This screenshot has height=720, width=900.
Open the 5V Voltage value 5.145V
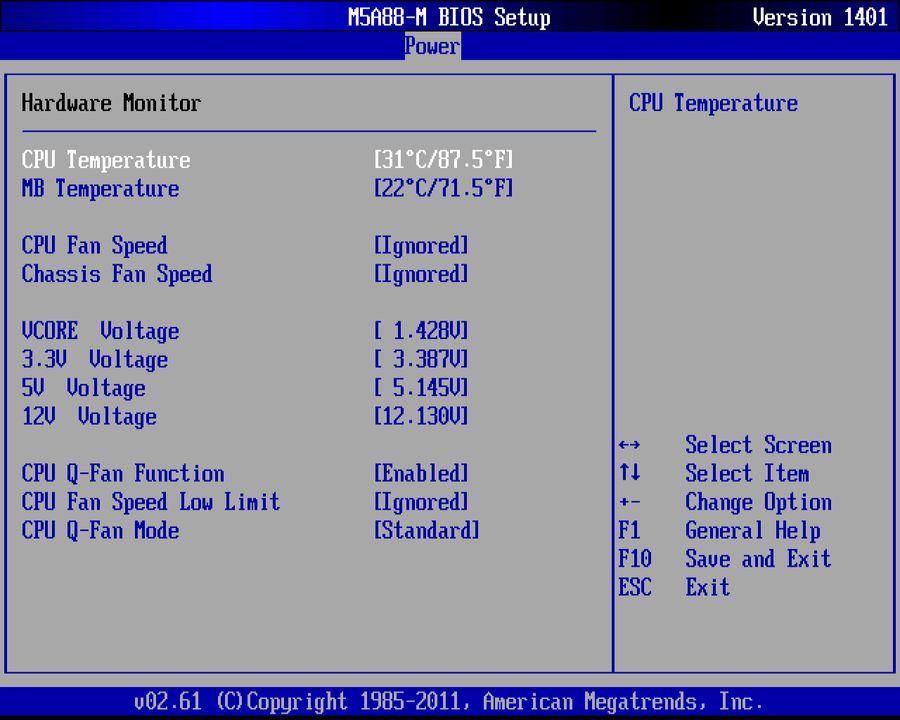421,388
